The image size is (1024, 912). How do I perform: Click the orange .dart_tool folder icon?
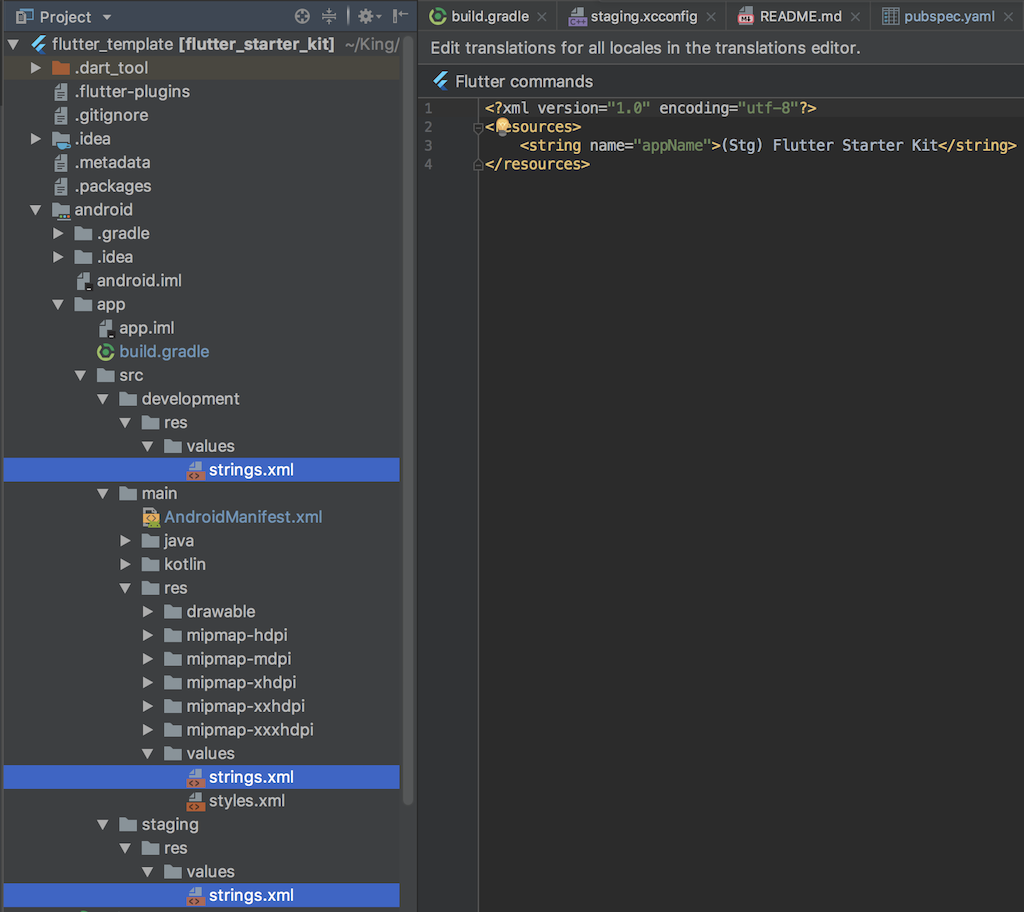[x=61, y=67]
